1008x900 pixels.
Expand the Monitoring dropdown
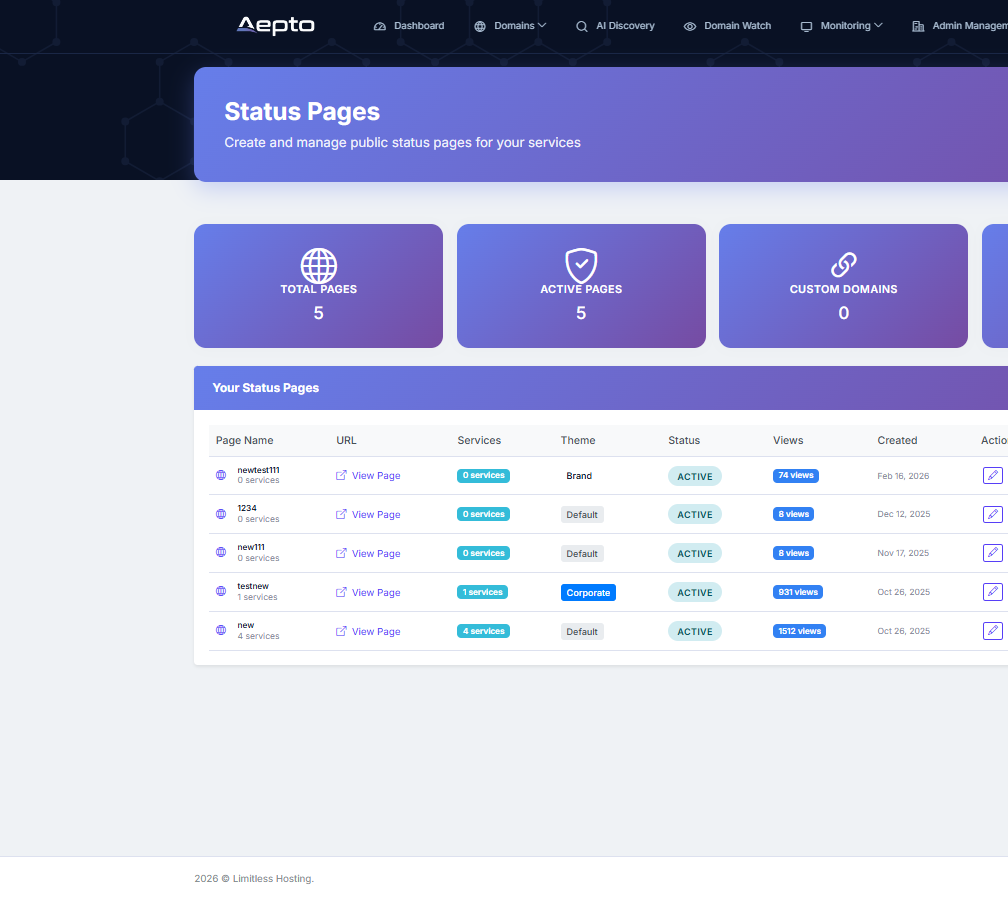click(x=842, y=26)
